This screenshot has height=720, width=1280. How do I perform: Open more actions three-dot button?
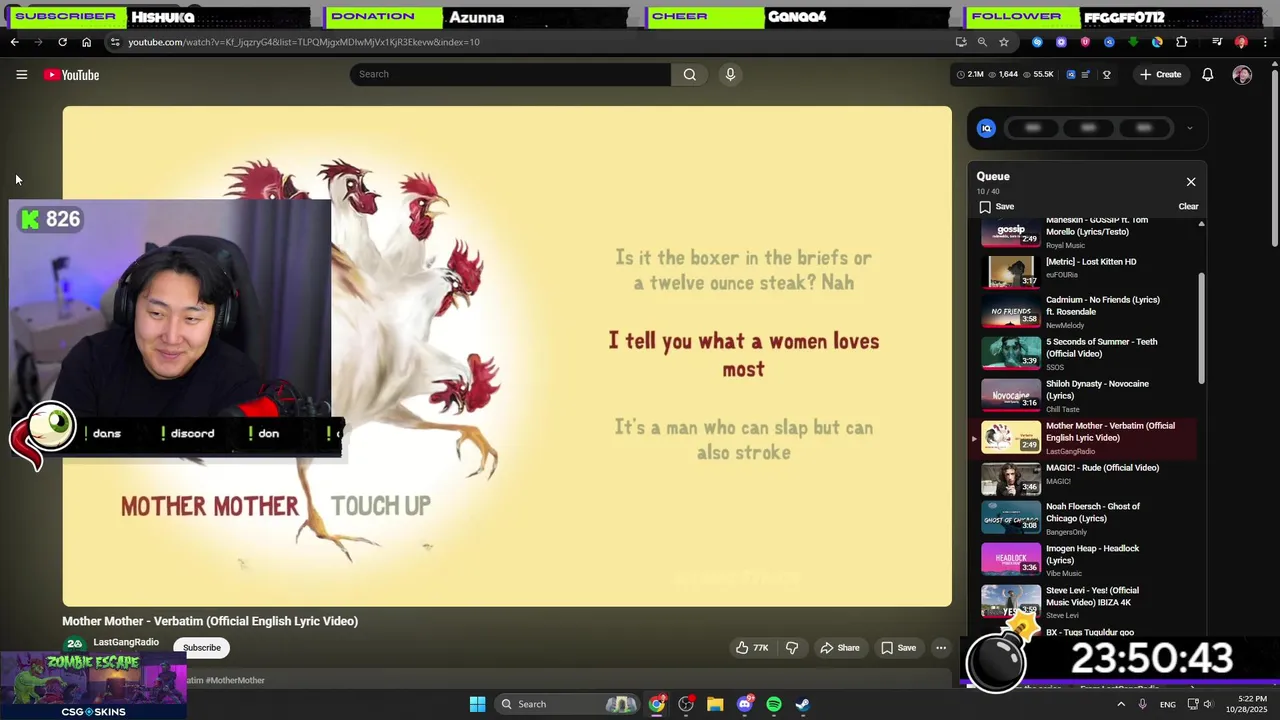(x=941, y=648)
